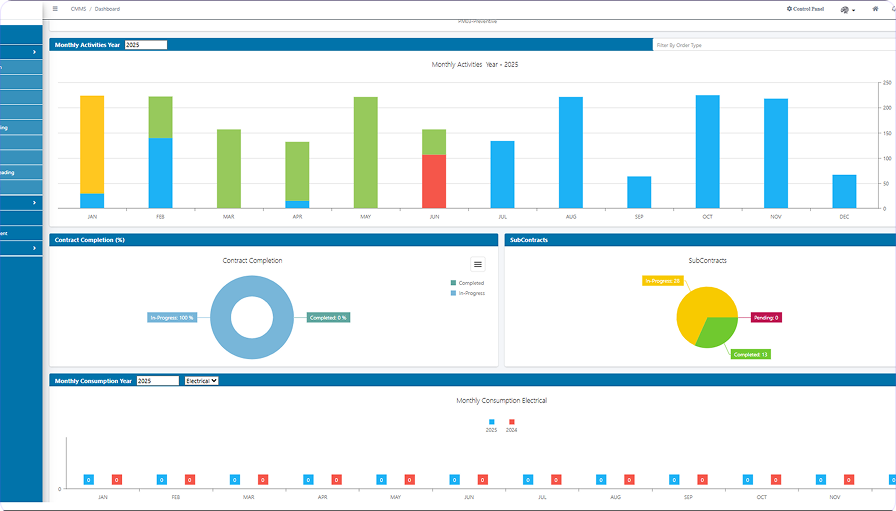Click the Pending: 0 pie chart label

coord(765,317)
